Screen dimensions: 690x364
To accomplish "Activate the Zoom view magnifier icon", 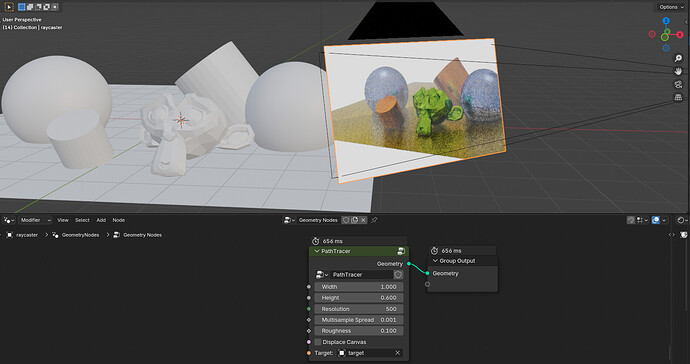I will click(678, 58).
